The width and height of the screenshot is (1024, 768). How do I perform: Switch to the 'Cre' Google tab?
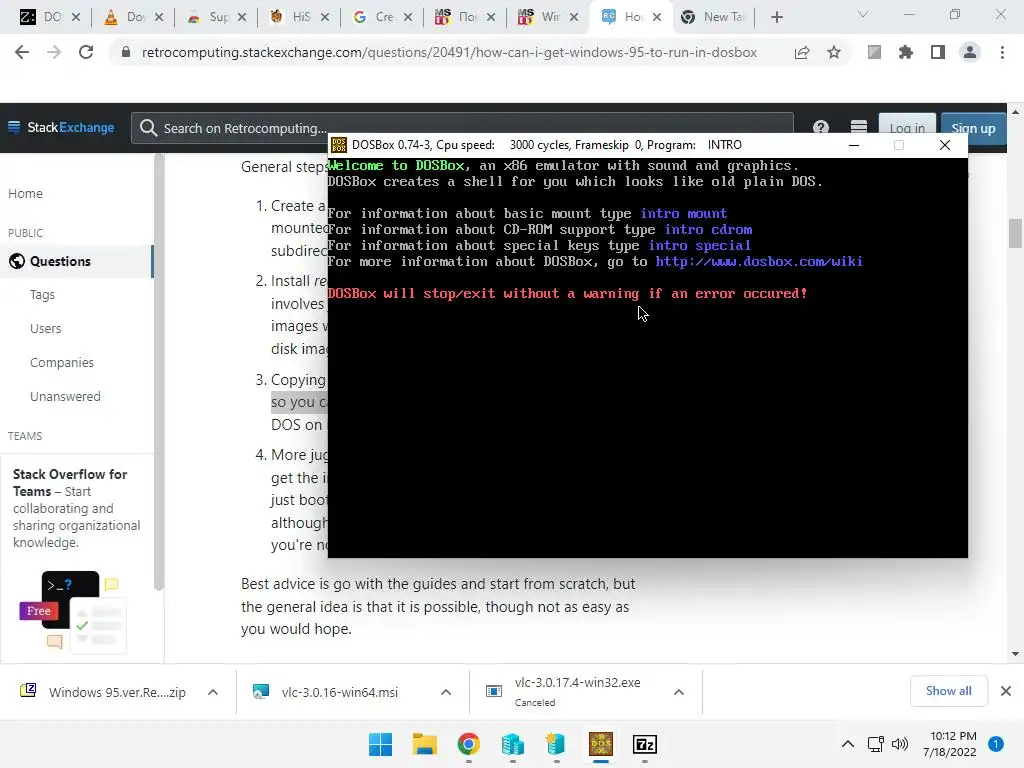coord(384,17)
